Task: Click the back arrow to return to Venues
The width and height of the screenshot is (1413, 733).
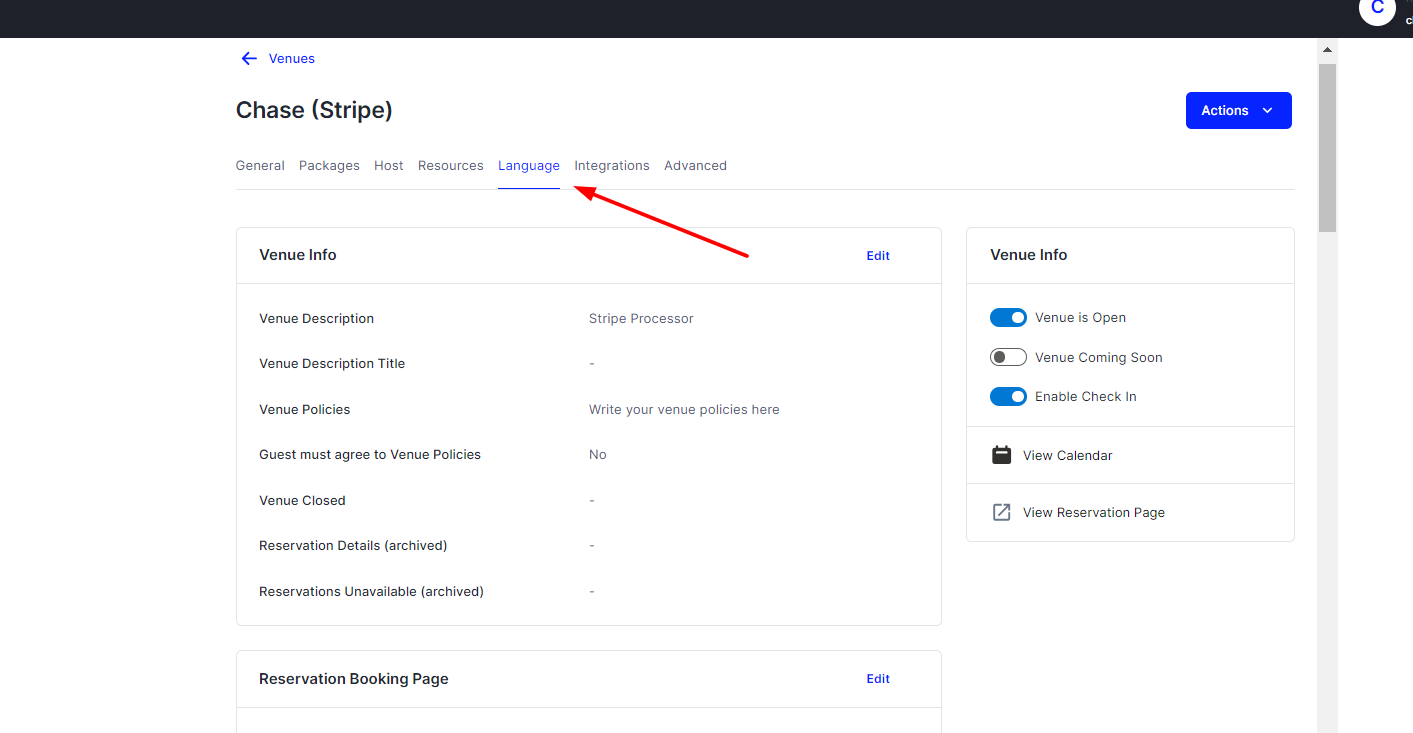Action: click(x=248, y=58)
